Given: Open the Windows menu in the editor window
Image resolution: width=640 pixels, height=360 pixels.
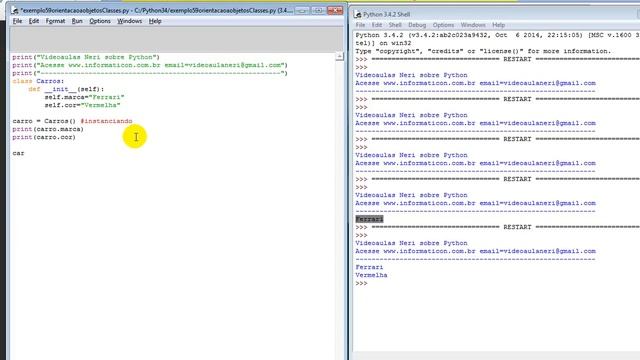Looking at the screenshot, I should (129, 21).
